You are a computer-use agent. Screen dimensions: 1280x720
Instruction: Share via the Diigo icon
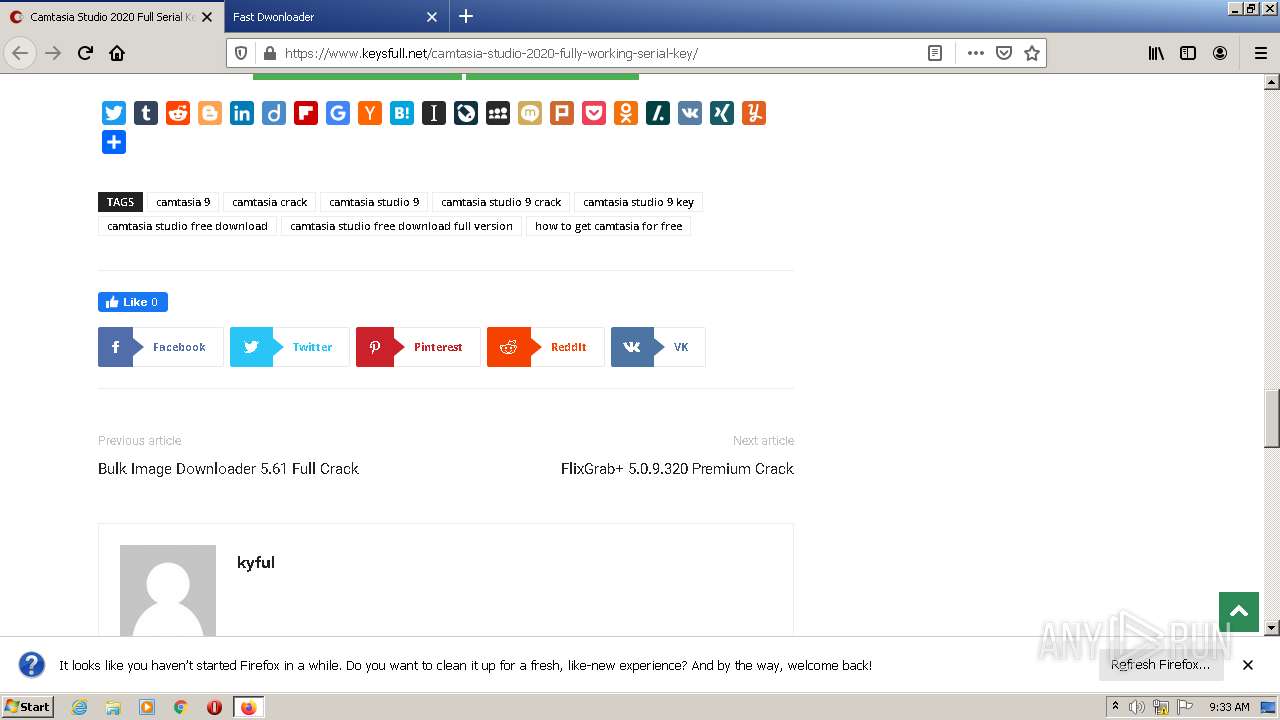(x=274, y=113)
